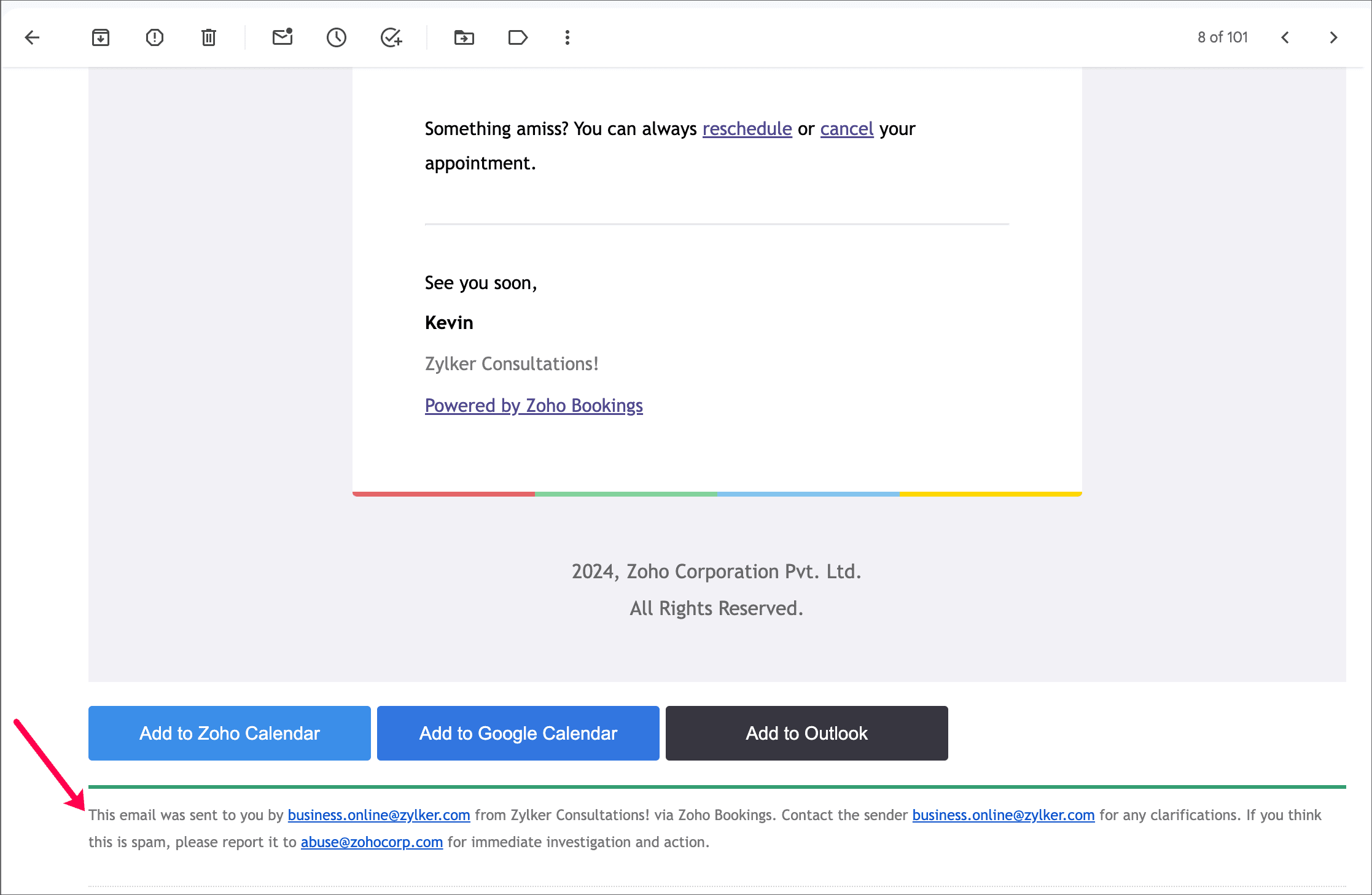The height and width of the screenshot is (895, 1372).
Task: Open the Labels icon
Action: [518, 37]
